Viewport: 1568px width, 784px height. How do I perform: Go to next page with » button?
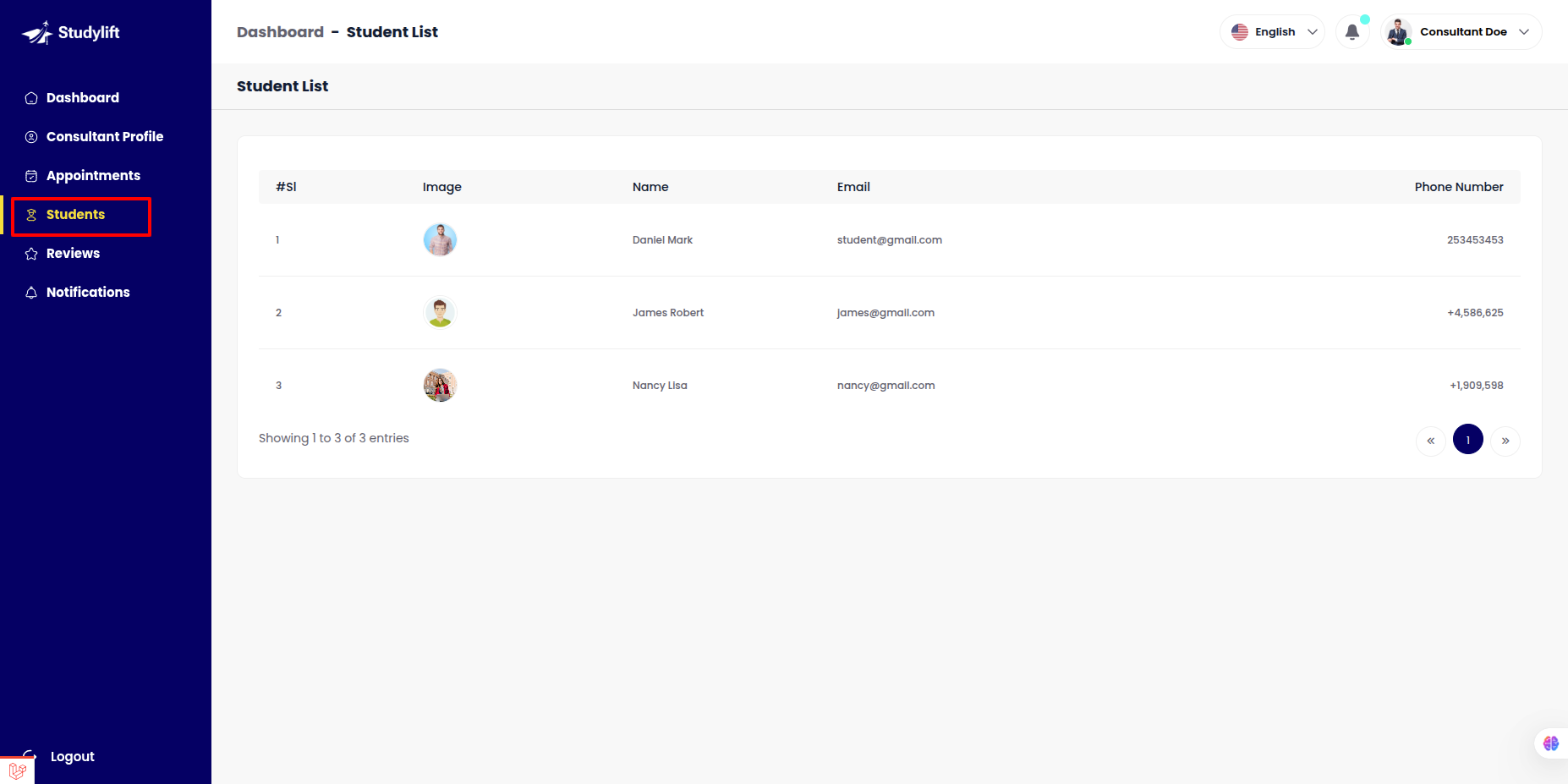(x=1505, y=441)
